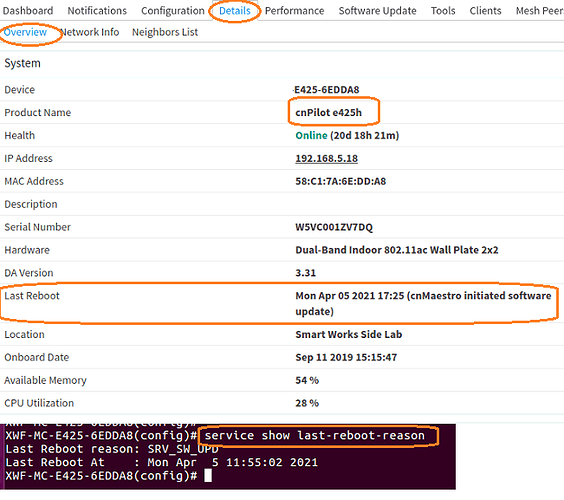Viewport: 564px width, 500px height.
Task: Click the uptime value (20d 18h 21m)
Action: [365, 136]
